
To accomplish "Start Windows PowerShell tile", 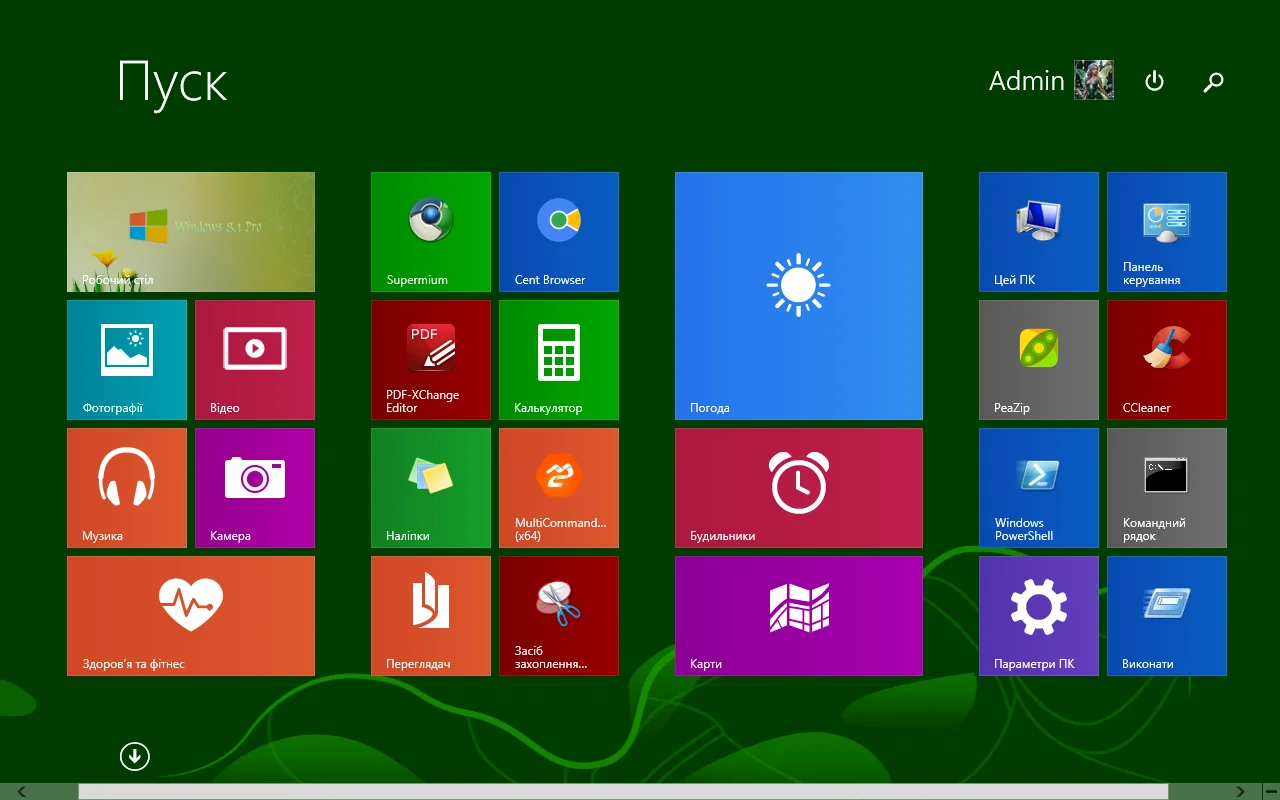I will point(1038,487).
